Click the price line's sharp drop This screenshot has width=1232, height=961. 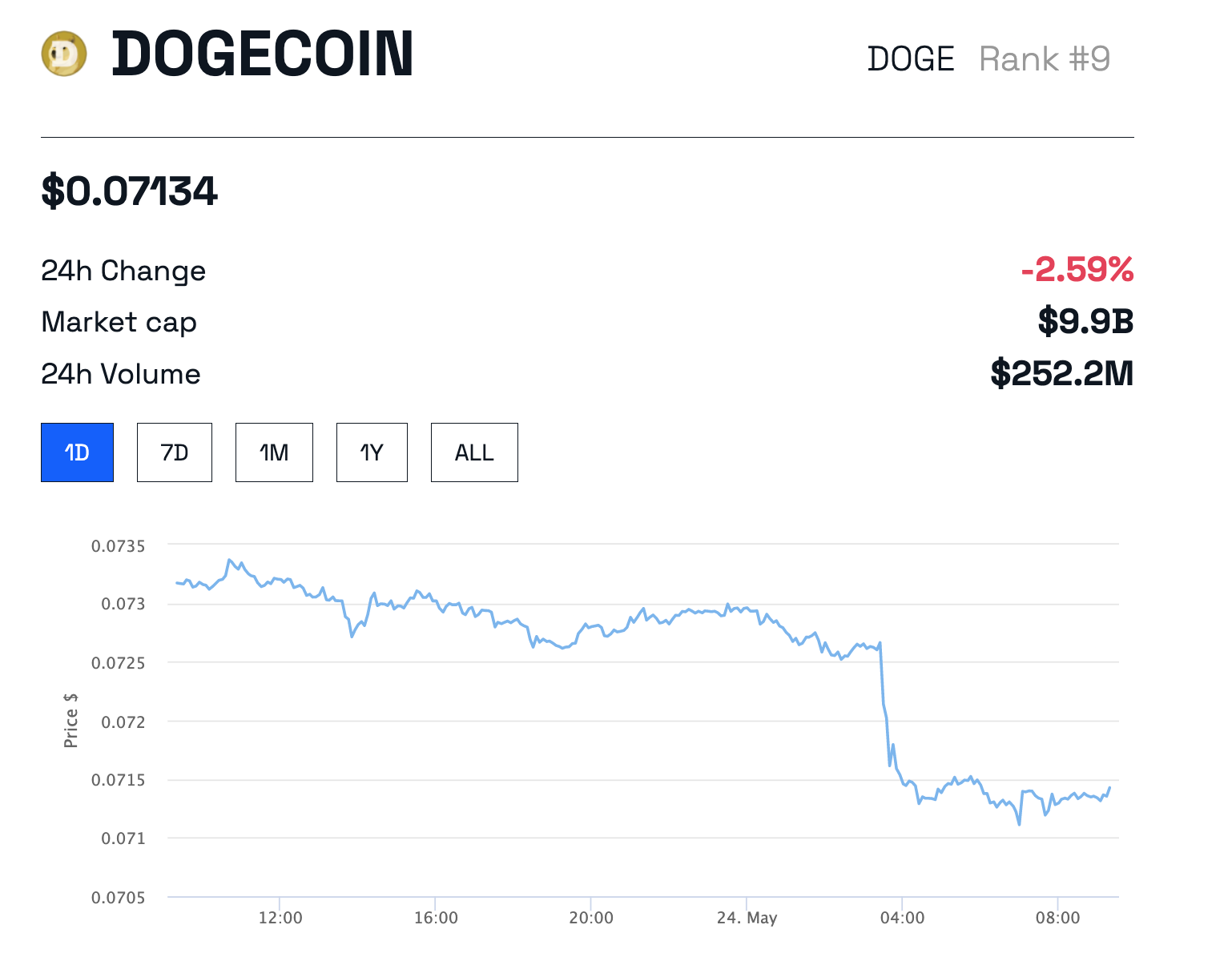click(x=885, y=705)
